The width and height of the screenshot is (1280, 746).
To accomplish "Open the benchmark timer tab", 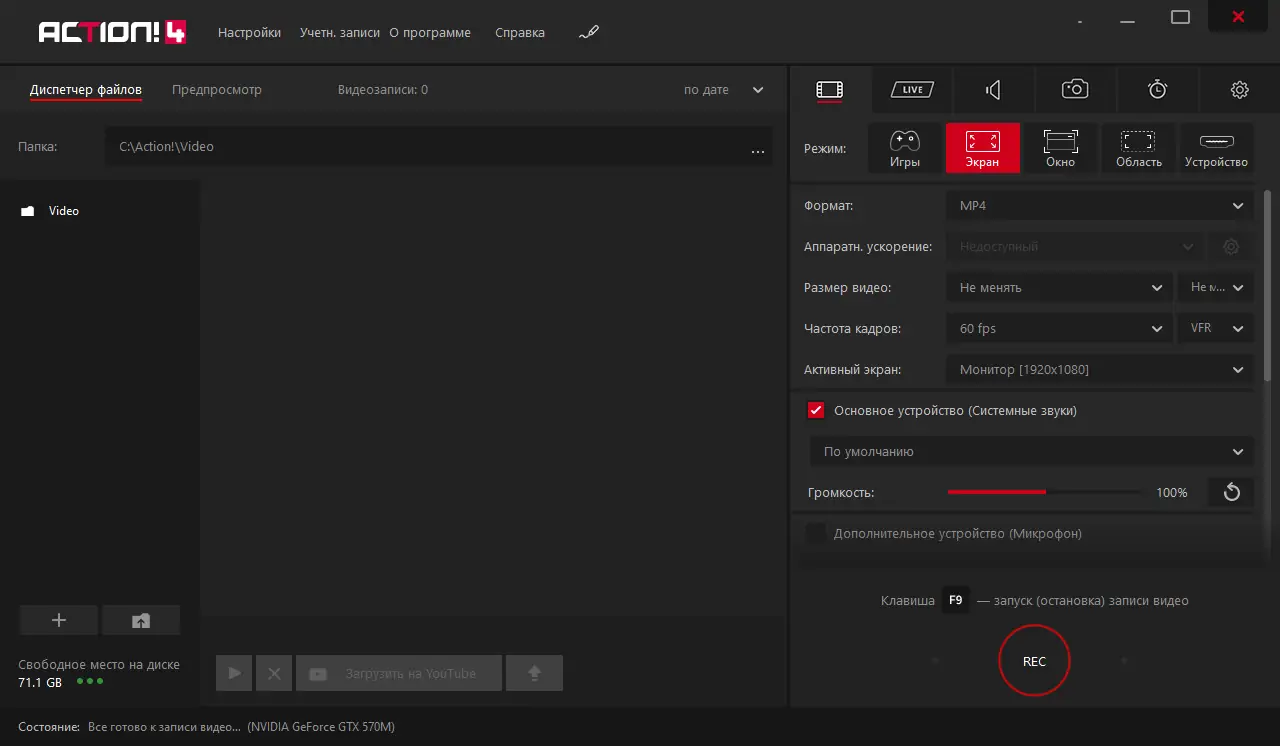I will tap(1157, 90).
